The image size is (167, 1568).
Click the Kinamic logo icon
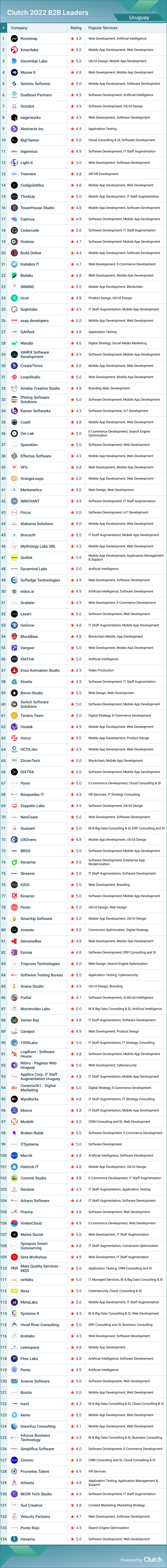(x=15, y=896)
